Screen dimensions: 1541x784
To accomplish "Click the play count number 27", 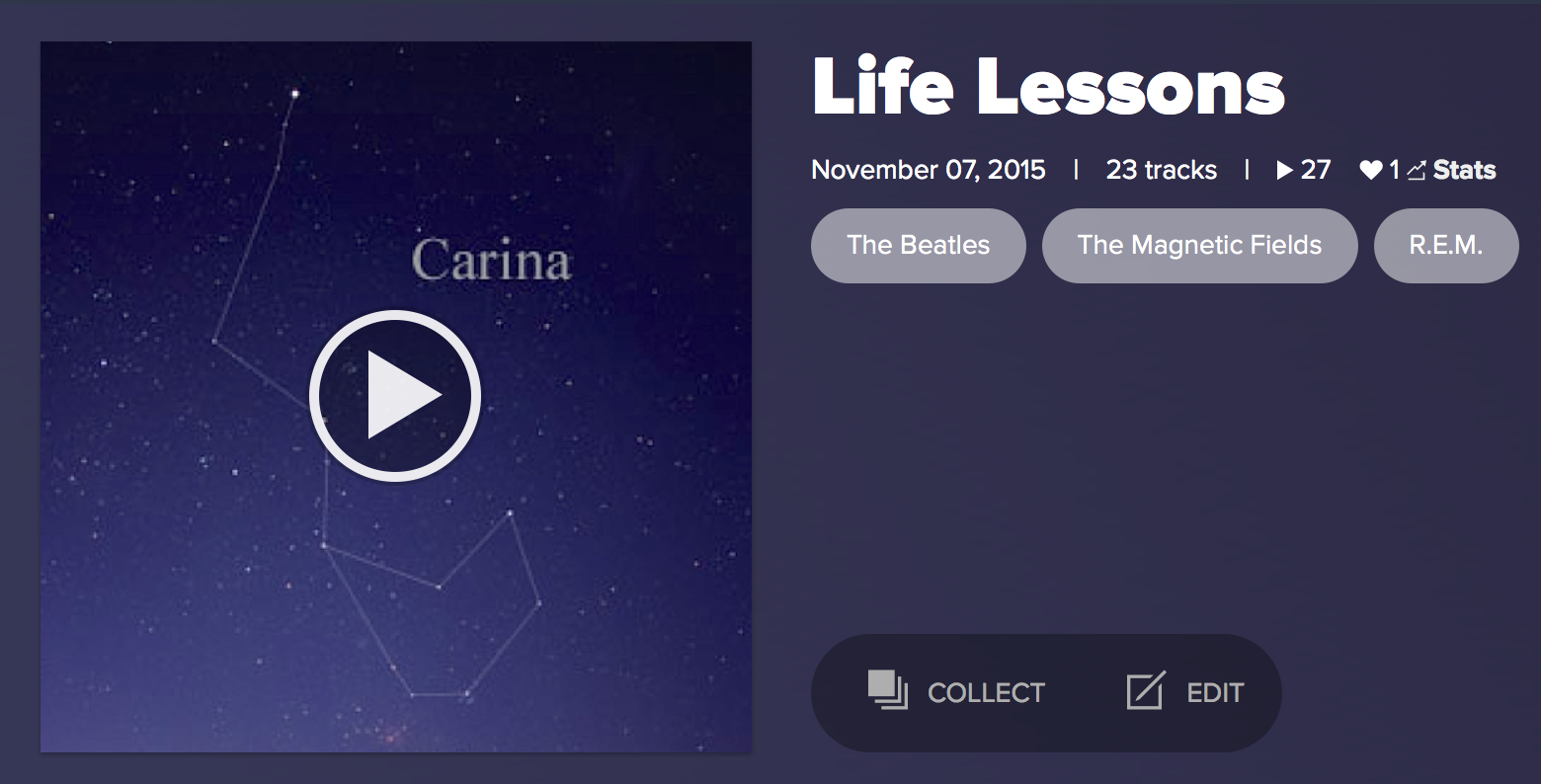I will [1316, 170].
